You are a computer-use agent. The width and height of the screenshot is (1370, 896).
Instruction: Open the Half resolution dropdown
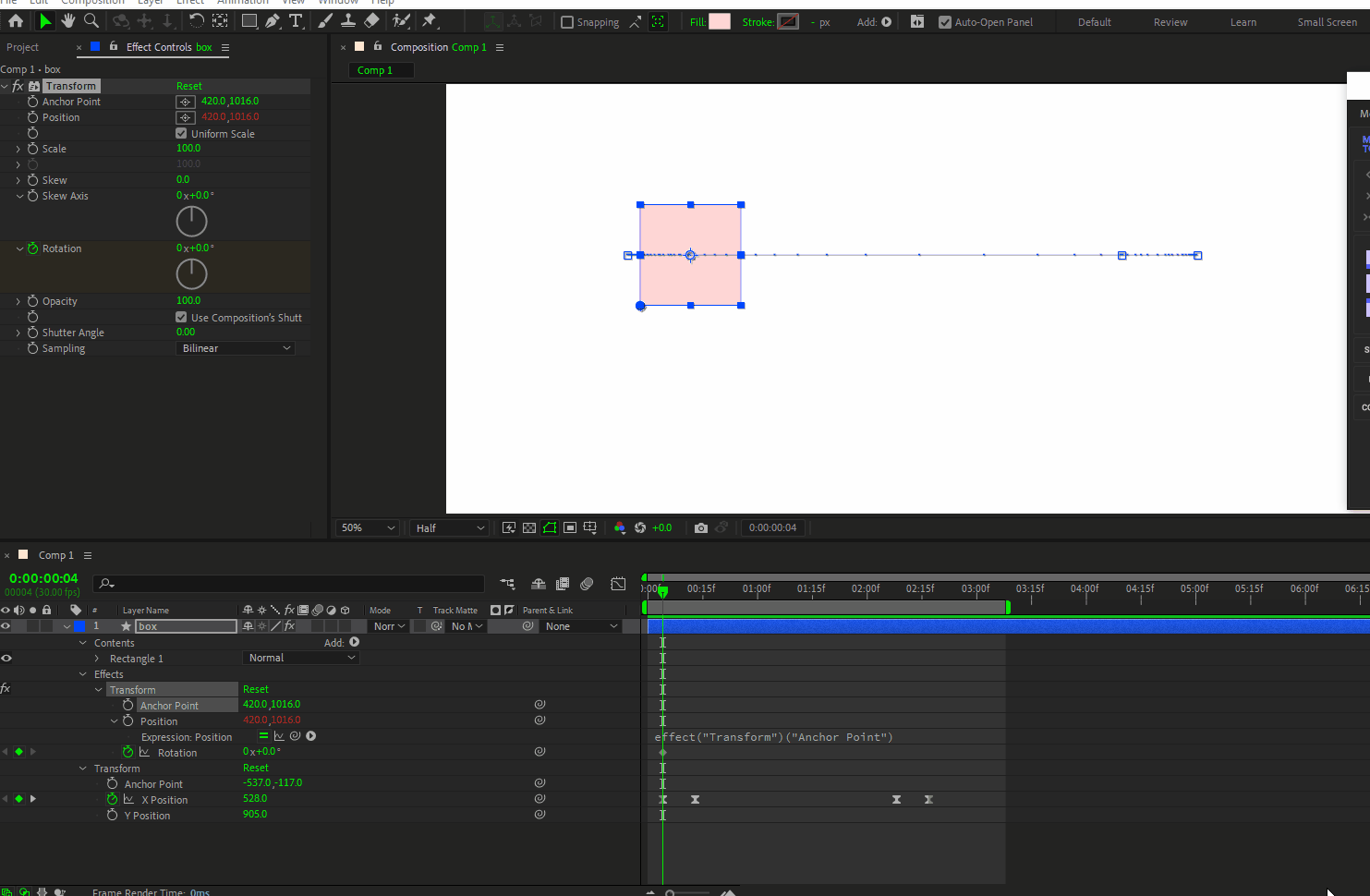pos(449,527)
